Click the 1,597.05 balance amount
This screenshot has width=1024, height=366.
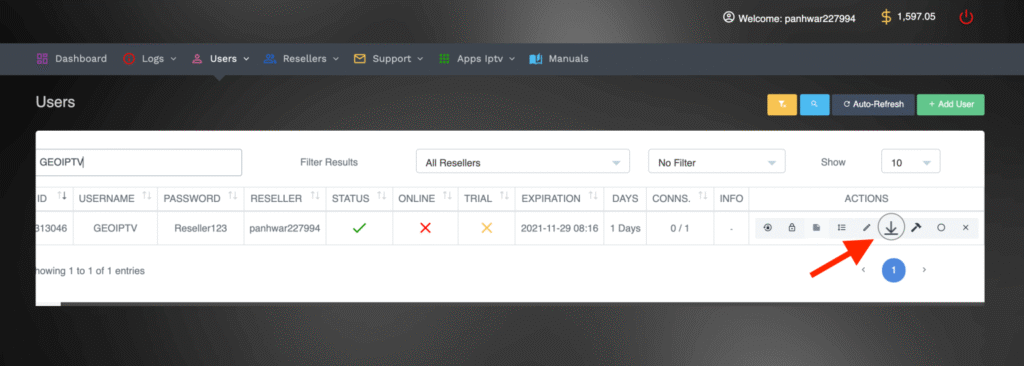(x=916, y=17)
